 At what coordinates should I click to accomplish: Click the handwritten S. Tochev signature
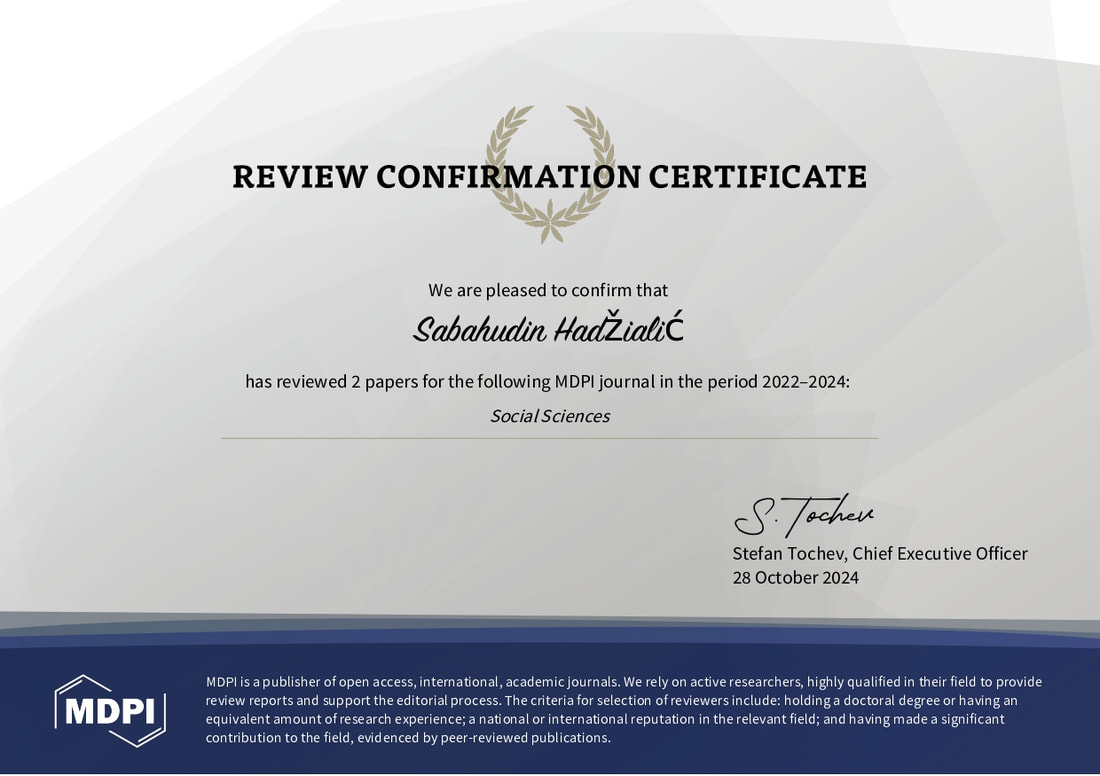point(804,515)
